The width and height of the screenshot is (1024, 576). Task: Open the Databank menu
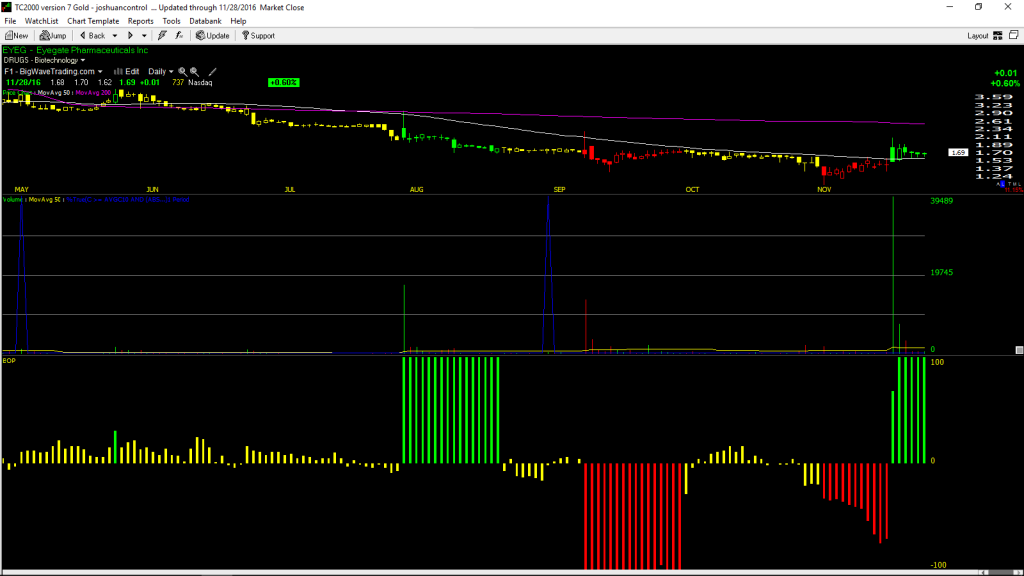[x=205, y=21]
